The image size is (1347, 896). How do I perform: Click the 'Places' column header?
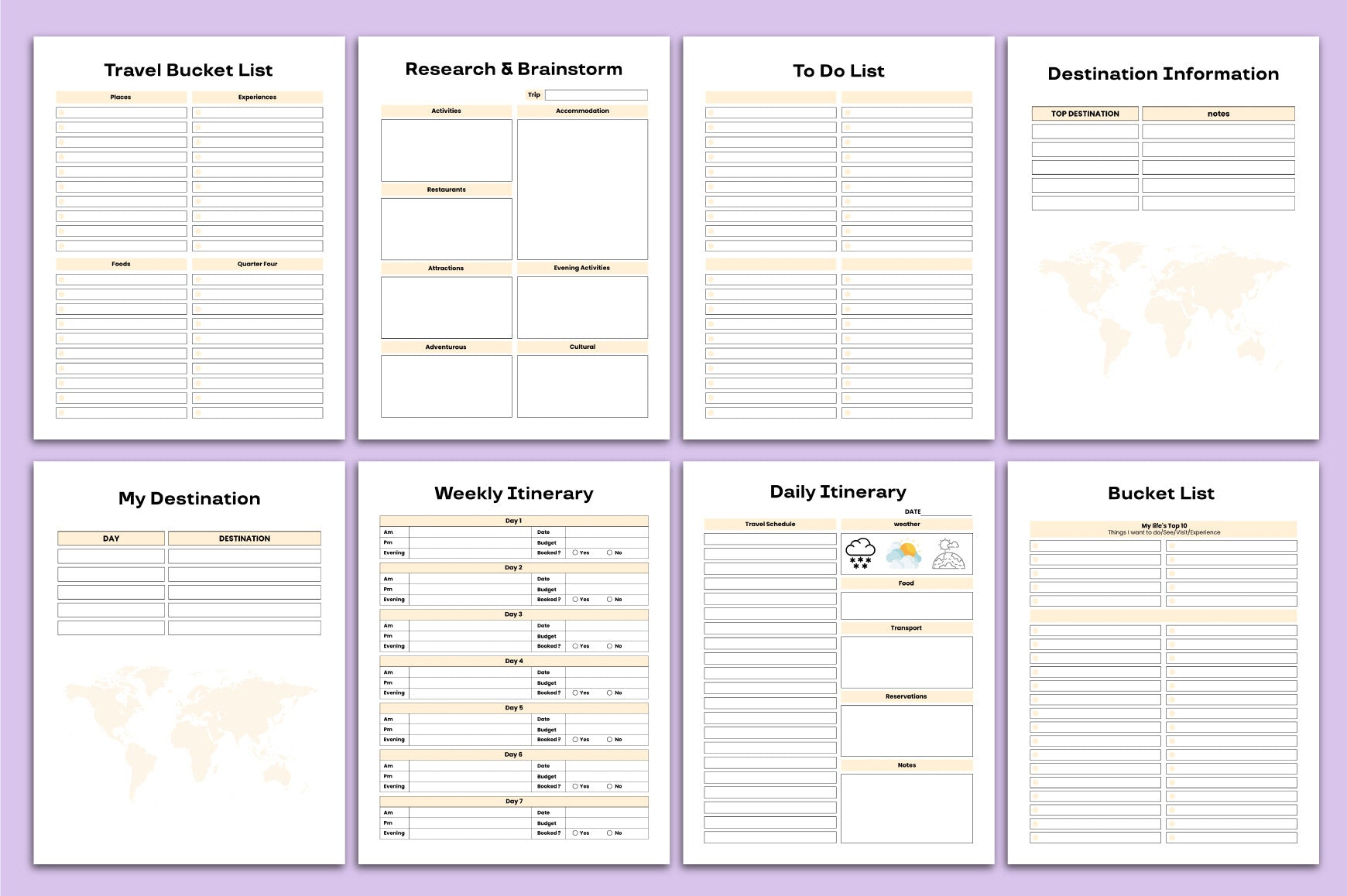pos(121,97)
